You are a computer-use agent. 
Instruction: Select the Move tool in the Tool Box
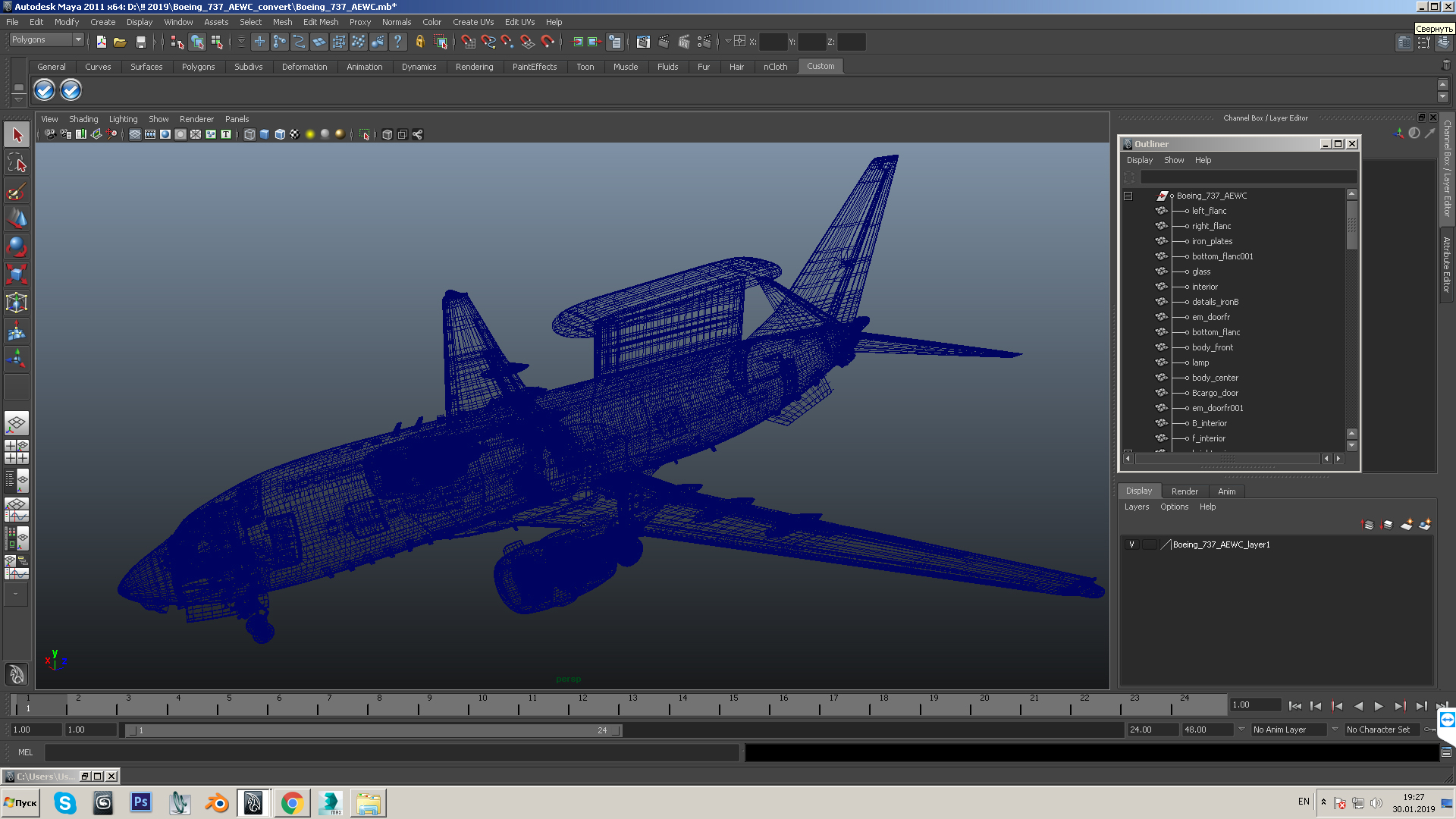(x=17, y=220)
